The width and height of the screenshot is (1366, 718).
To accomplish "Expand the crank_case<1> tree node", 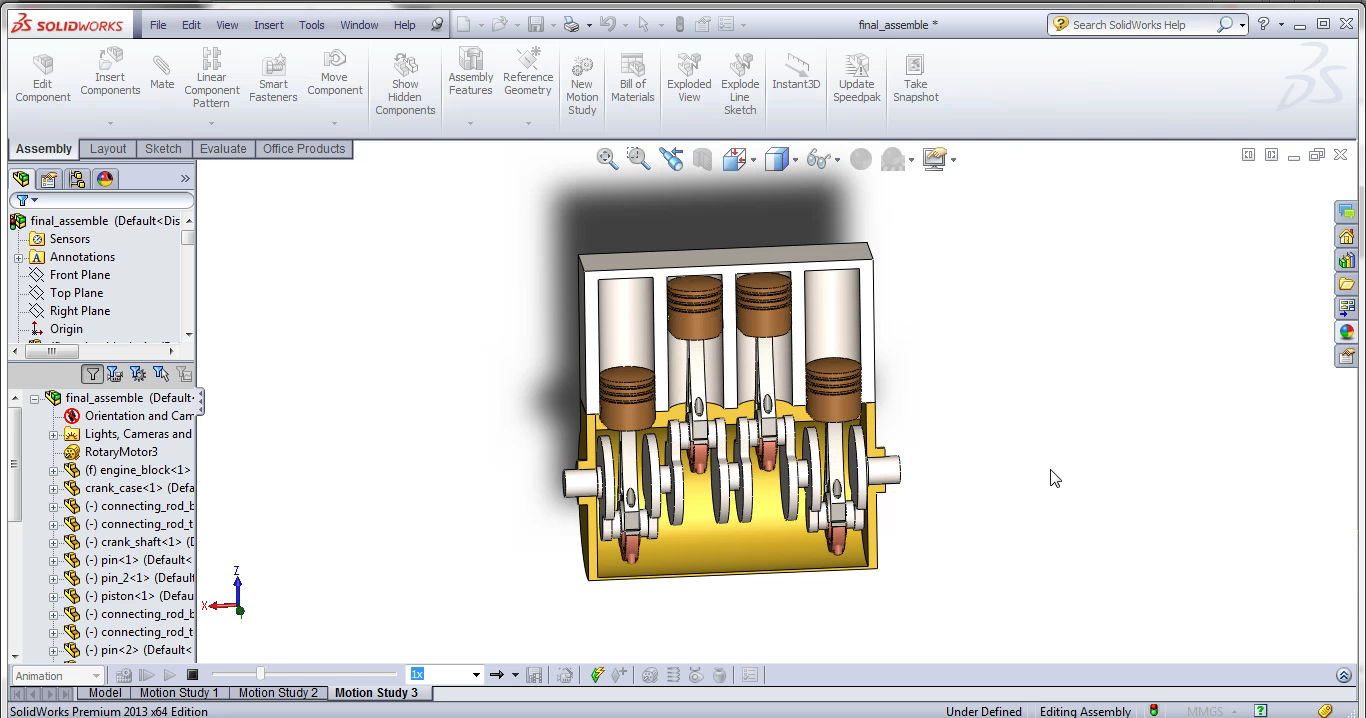I will [x=54, y=488].
